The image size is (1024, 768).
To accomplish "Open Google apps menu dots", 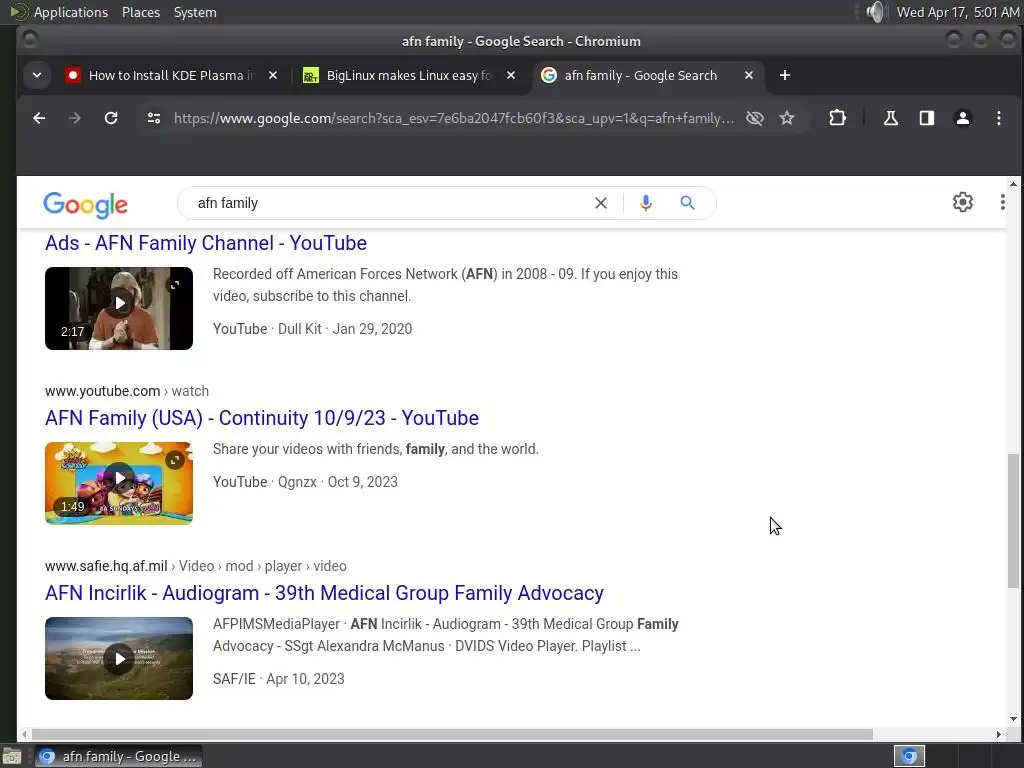I will (x=1002, y=202).
